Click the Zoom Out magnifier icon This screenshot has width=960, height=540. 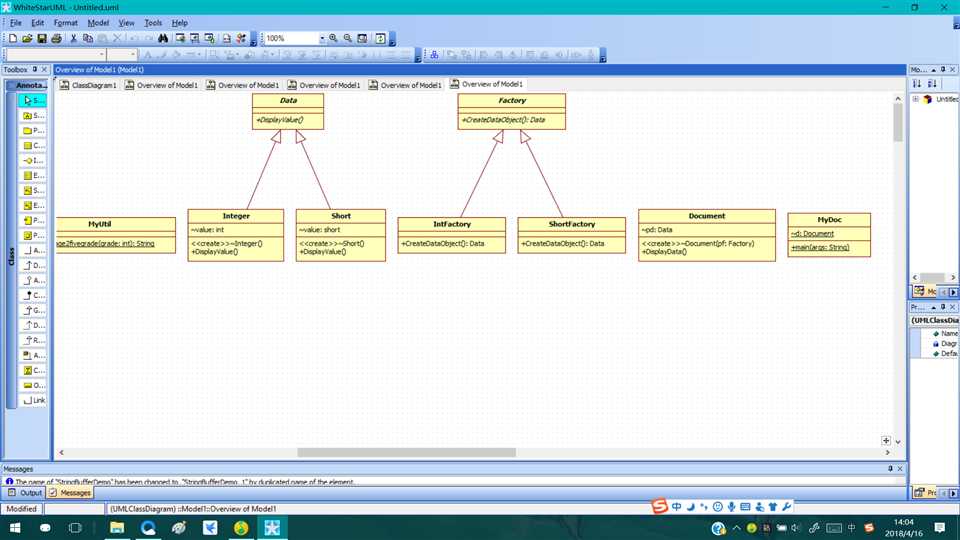point(348,38)
